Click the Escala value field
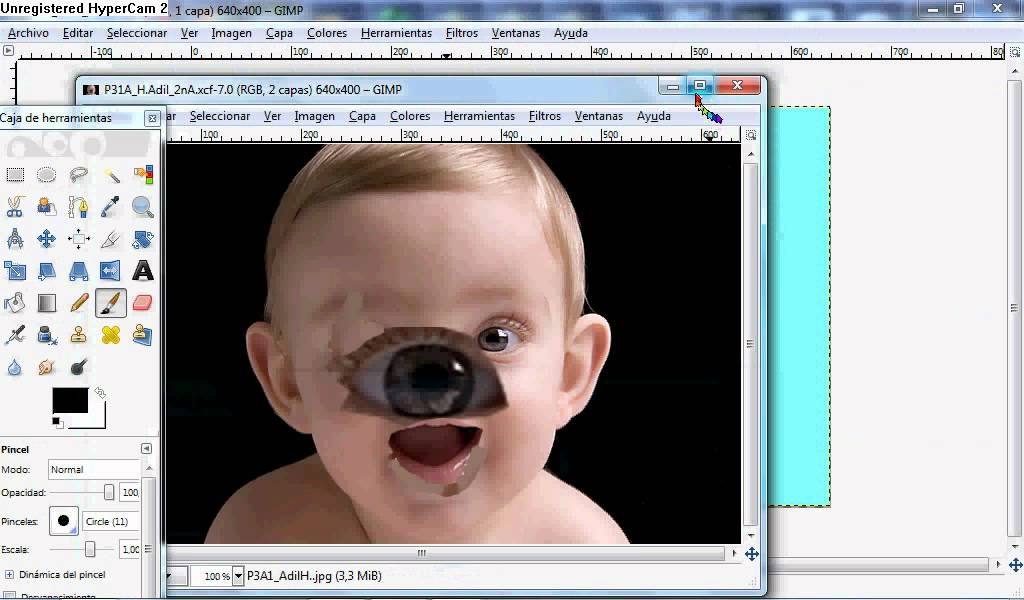 click(129, 550)
